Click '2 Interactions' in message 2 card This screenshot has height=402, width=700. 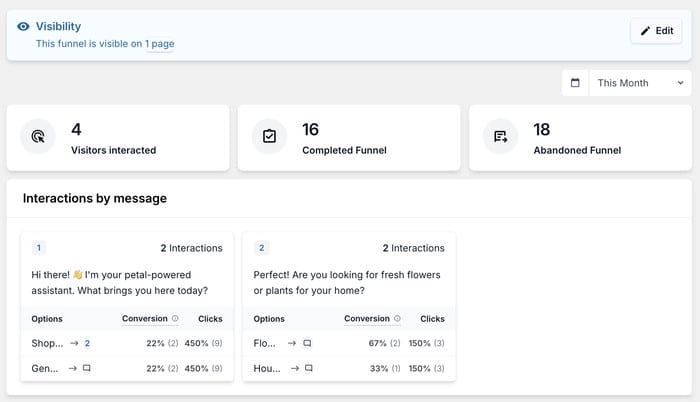click(413, 248)
